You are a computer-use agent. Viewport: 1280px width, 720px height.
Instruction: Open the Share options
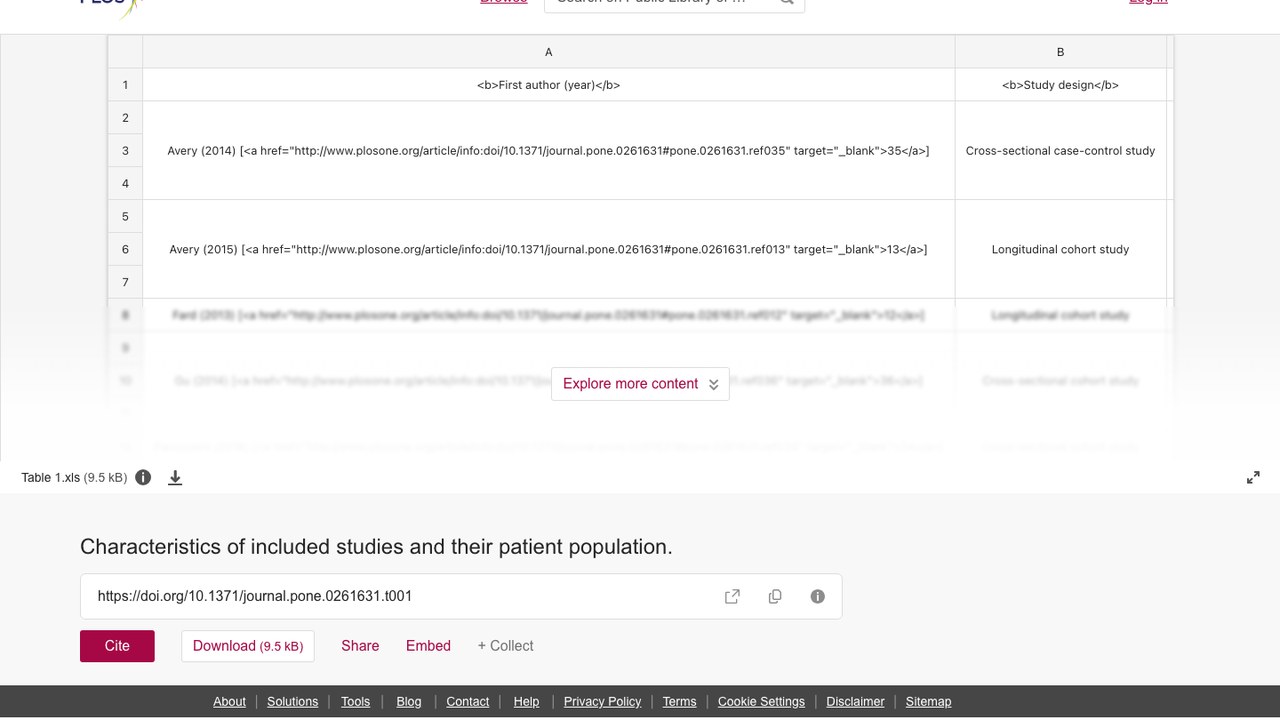360,646
